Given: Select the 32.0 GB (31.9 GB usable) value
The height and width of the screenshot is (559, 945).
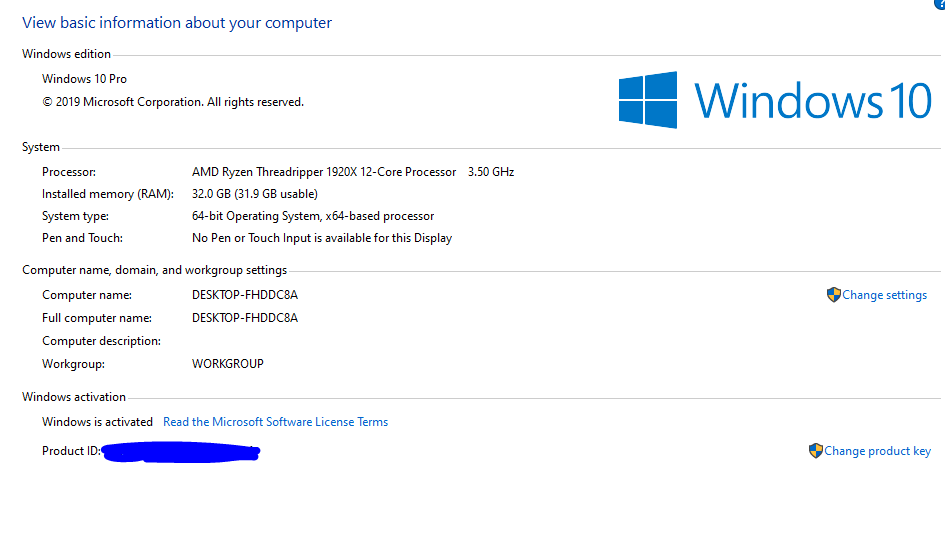Looking at the screenshot, I should 254,194.
